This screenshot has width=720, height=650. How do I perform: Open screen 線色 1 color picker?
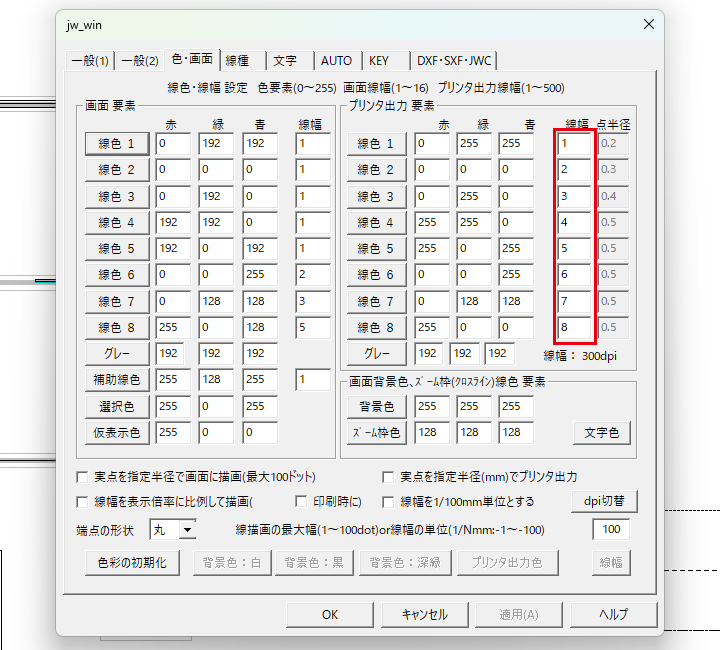[x=117, y=144]
